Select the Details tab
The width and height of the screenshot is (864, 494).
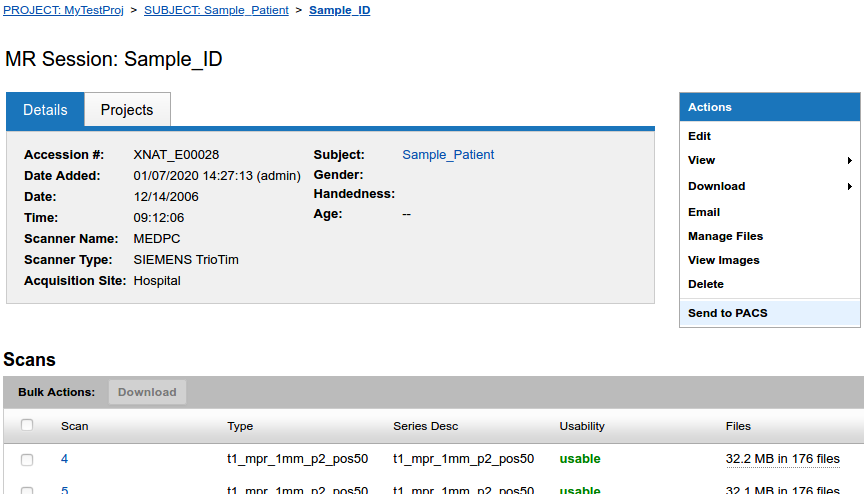(x=45, y=110)
